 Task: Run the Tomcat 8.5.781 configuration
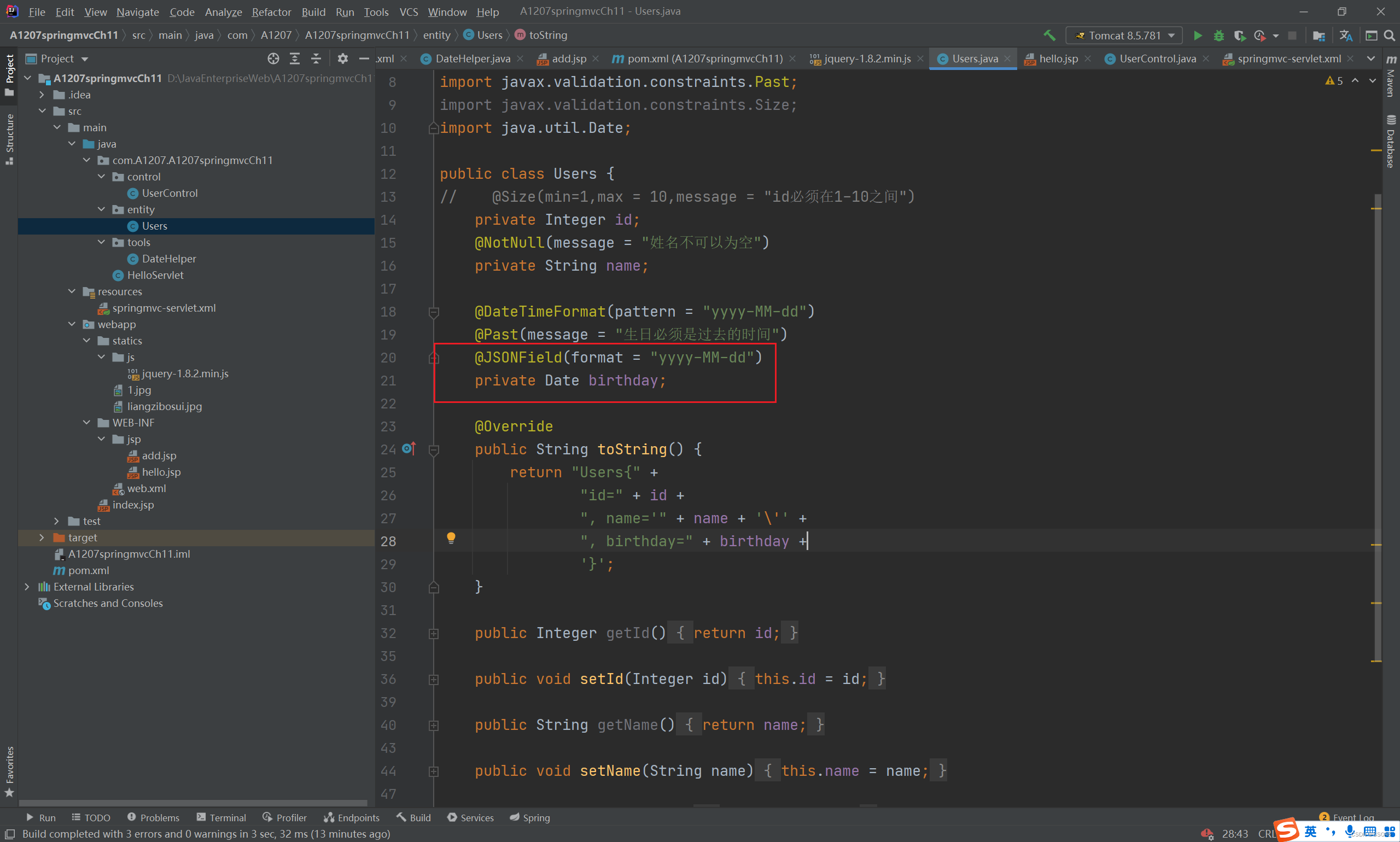pyautogui.click(x=1198, y=35)
